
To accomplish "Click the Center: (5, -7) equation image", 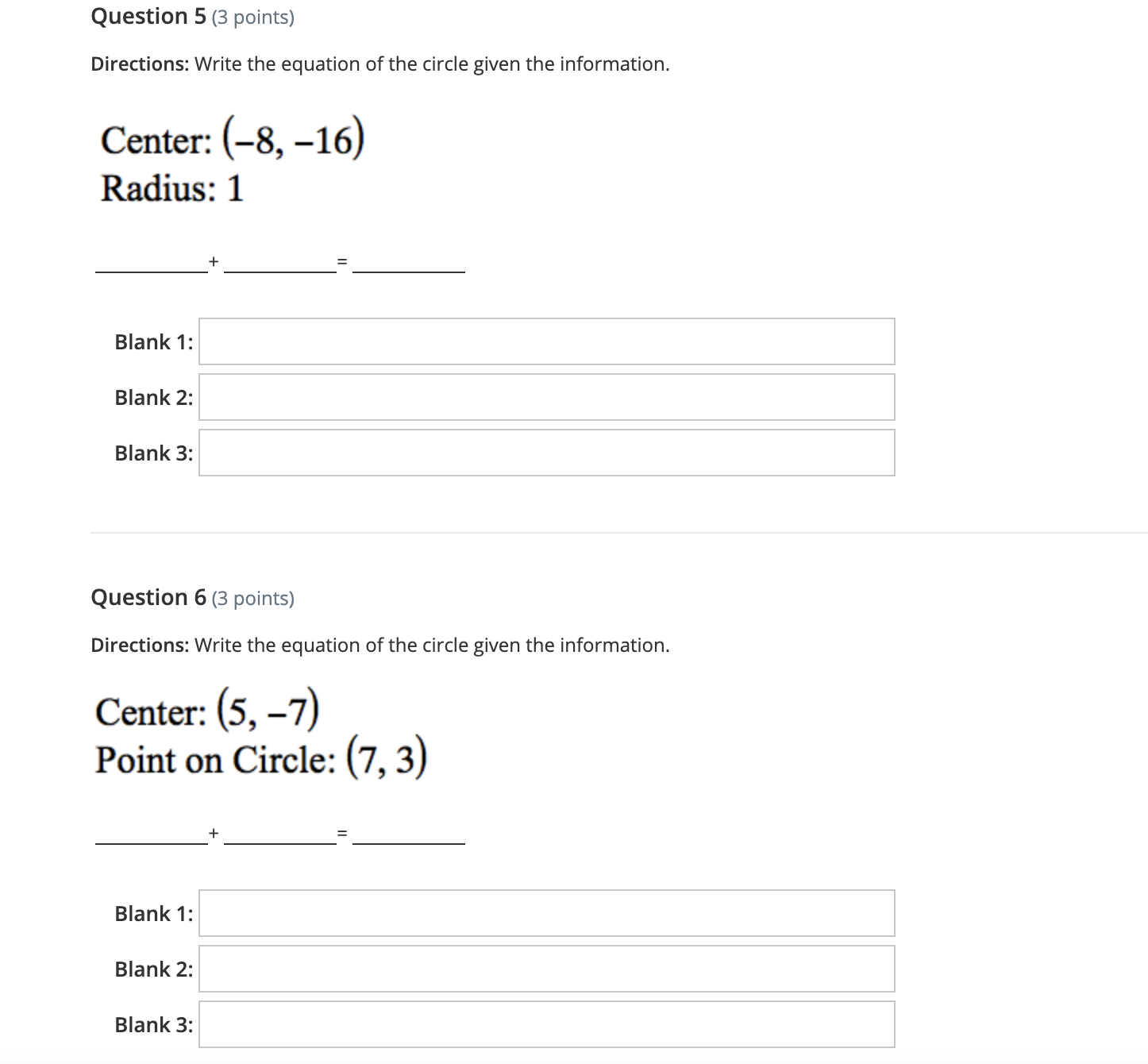I will click(207, 709).
